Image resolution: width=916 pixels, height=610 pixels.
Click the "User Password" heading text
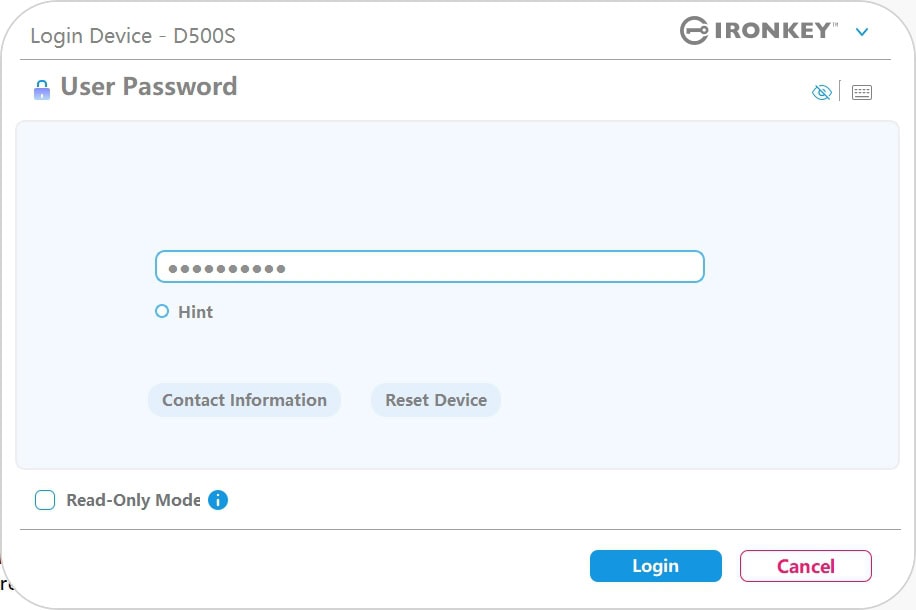coord(149,87)
